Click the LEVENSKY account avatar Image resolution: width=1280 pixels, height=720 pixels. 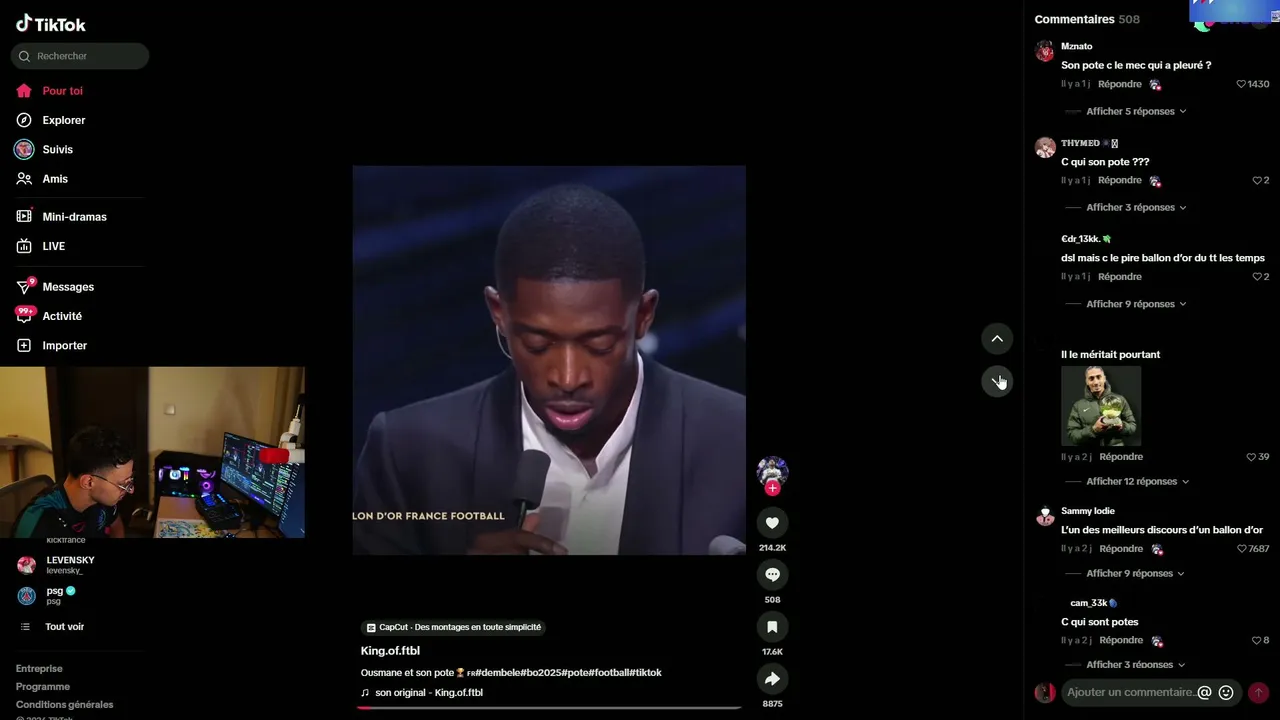point(27,565)
